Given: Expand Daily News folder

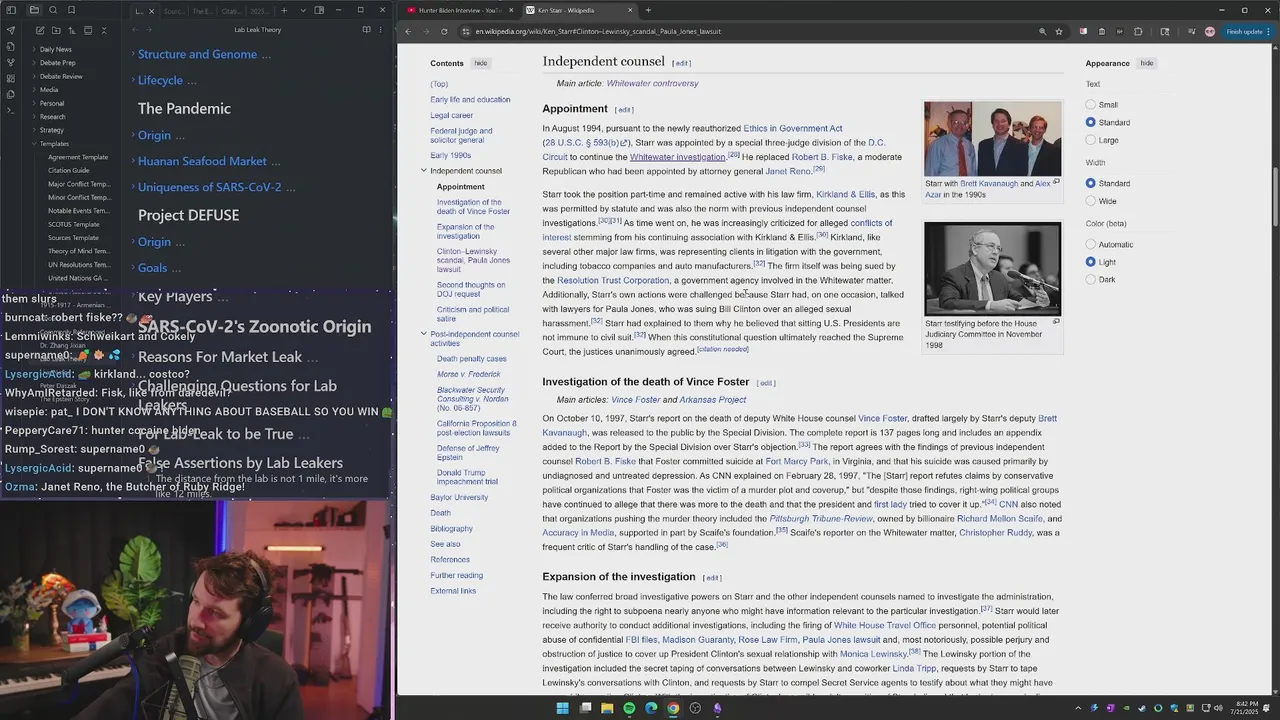Looking at the screenshot, I should [55, 49].
